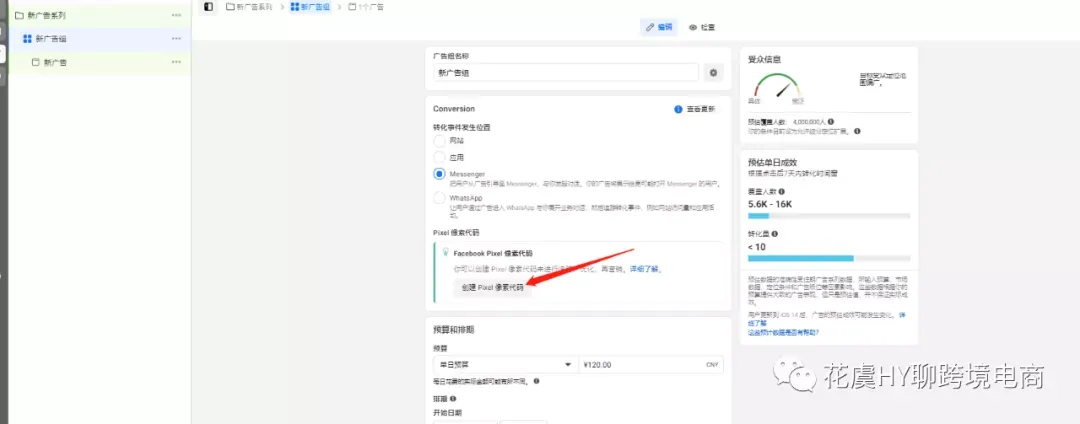Open more options for 新广告 in sidebar
This screenshot has height=424, width=1080.
177,62
